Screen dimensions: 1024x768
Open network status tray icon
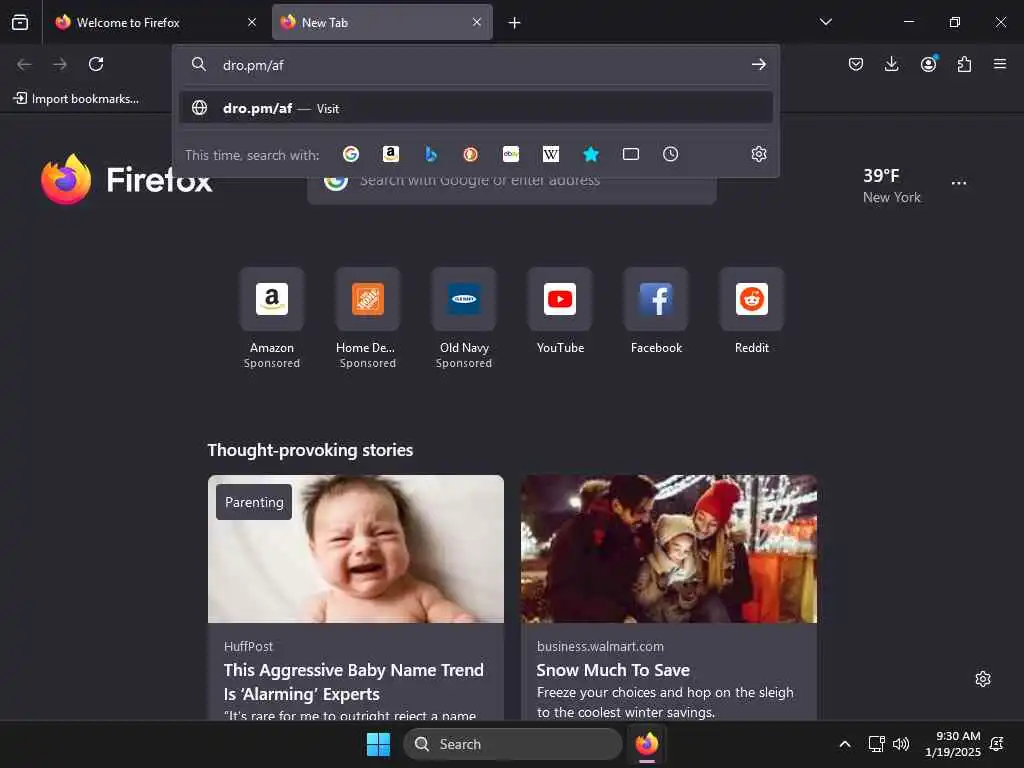coord(876,744)
